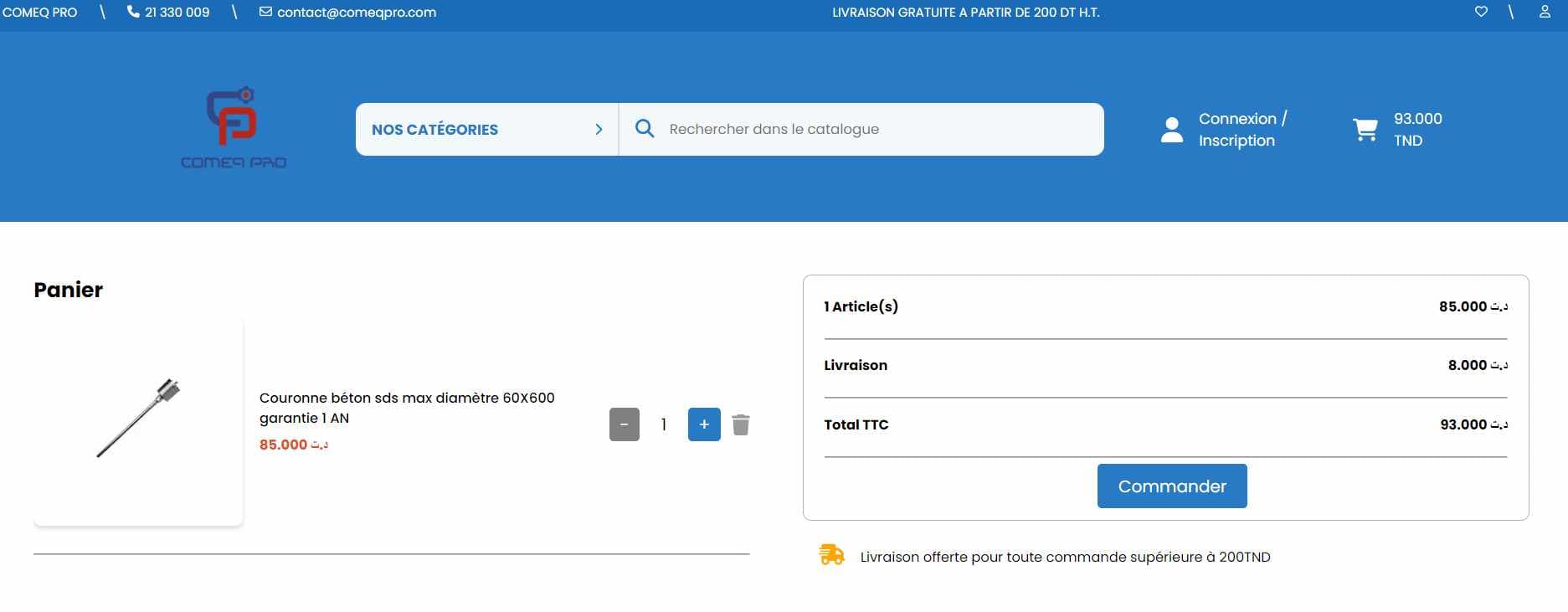Click the Commander button
This screenshot has width=1568, height=612.
click(1172, 486)
